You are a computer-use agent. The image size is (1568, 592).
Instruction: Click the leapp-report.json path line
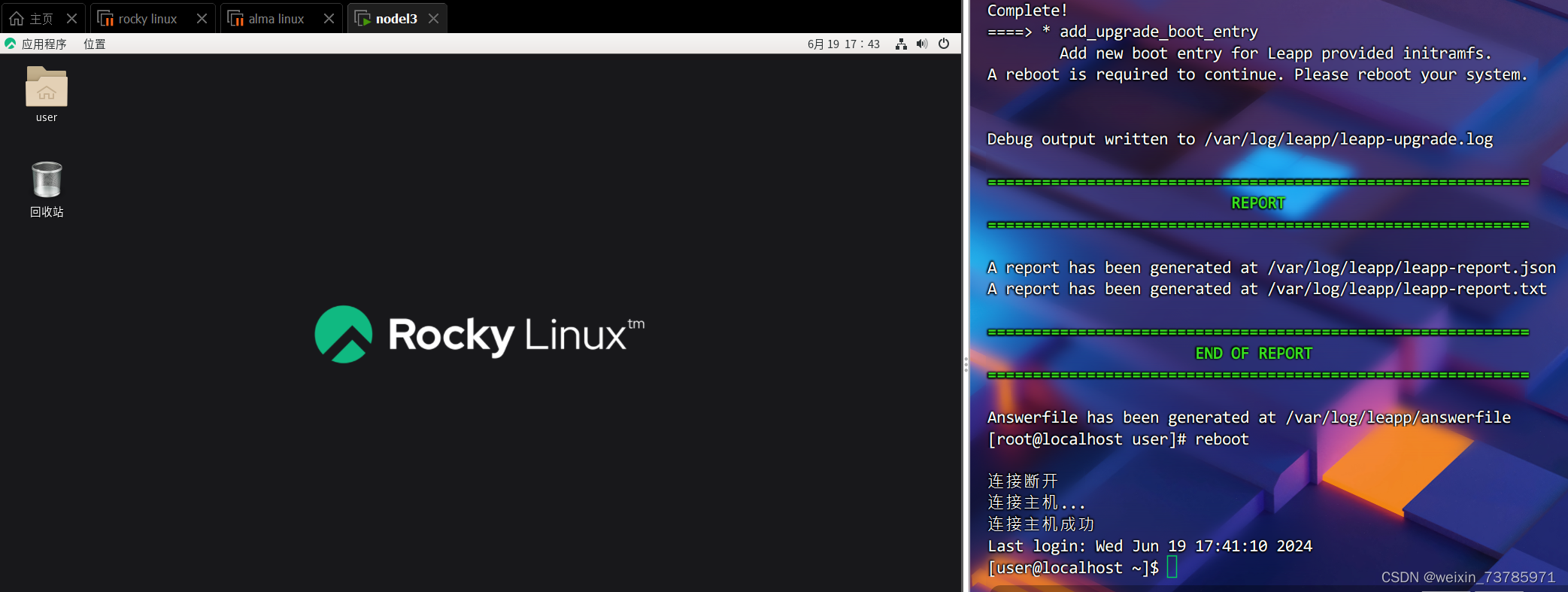click(1271, 268)
